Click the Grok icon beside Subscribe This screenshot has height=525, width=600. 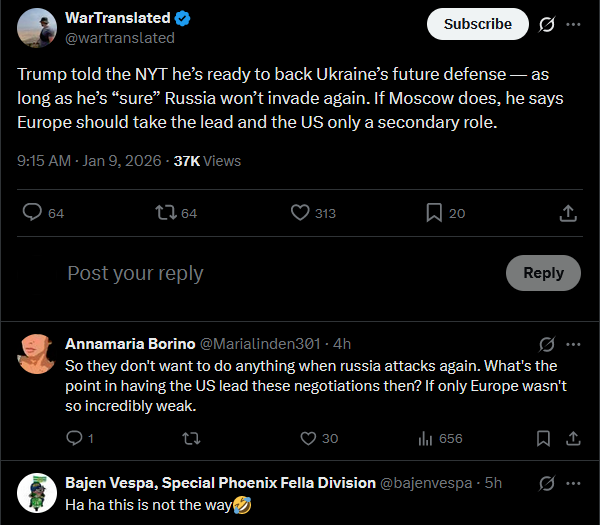pyautogui.click(x=547, y=24)
